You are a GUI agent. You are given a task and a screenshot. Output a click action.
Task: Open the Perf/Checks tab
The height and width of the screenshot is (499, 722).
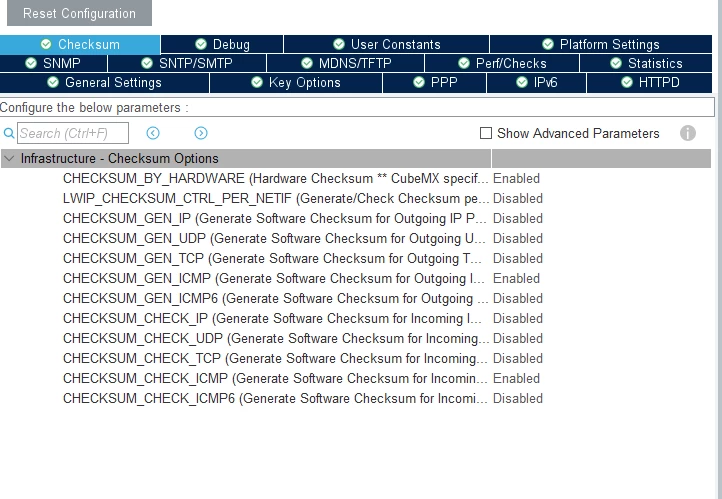502,63
